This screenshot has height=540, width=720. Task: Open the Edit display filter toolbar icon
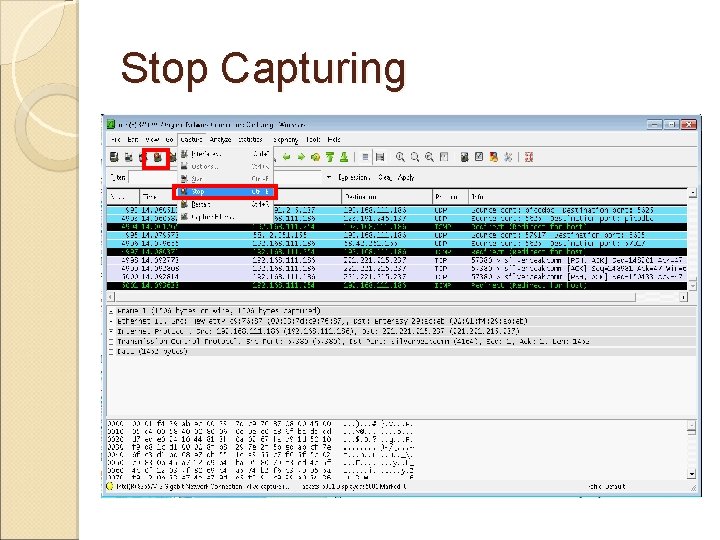coord(479,157)
